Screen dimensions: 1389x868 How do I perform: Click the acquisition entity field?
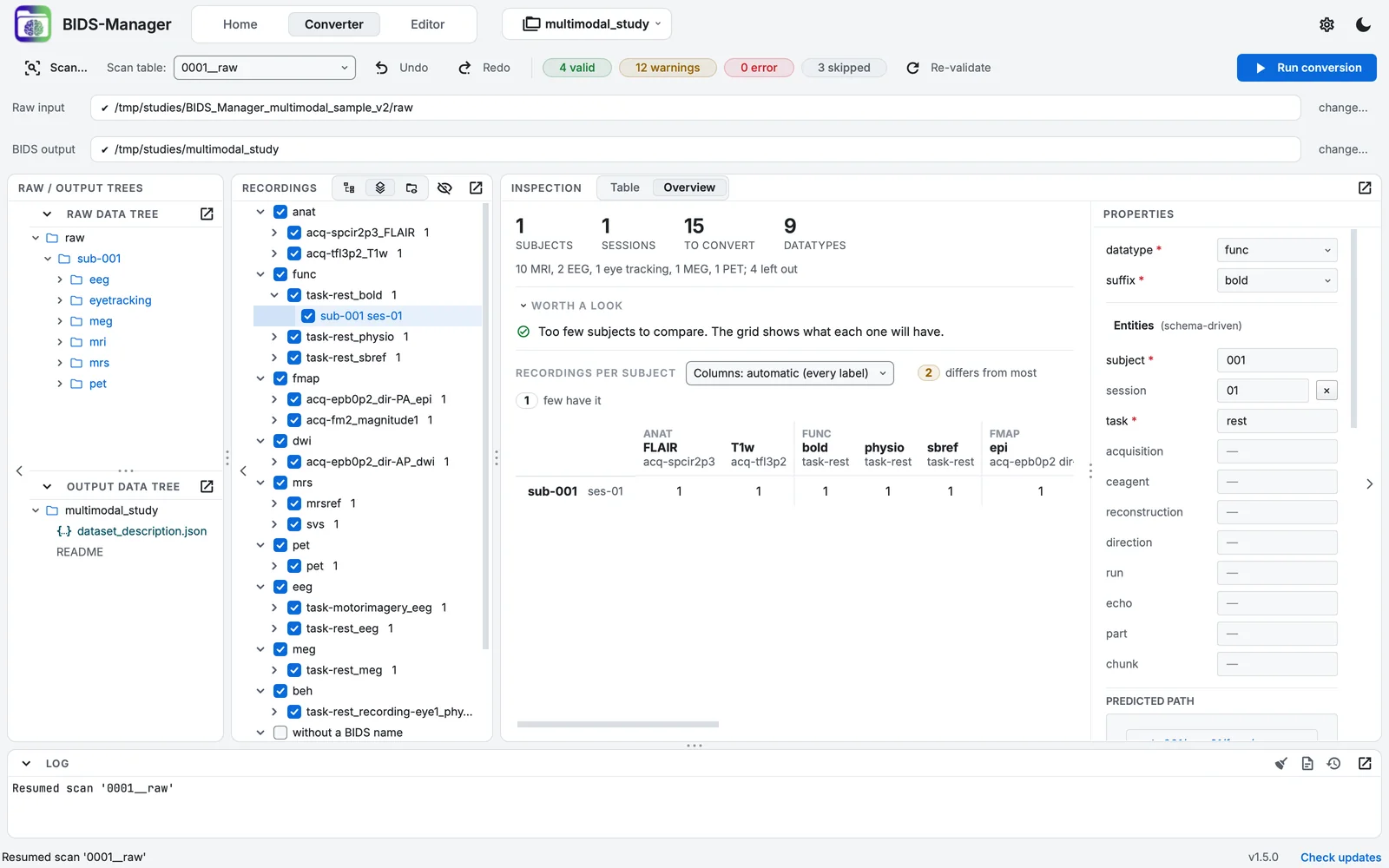1277,451
